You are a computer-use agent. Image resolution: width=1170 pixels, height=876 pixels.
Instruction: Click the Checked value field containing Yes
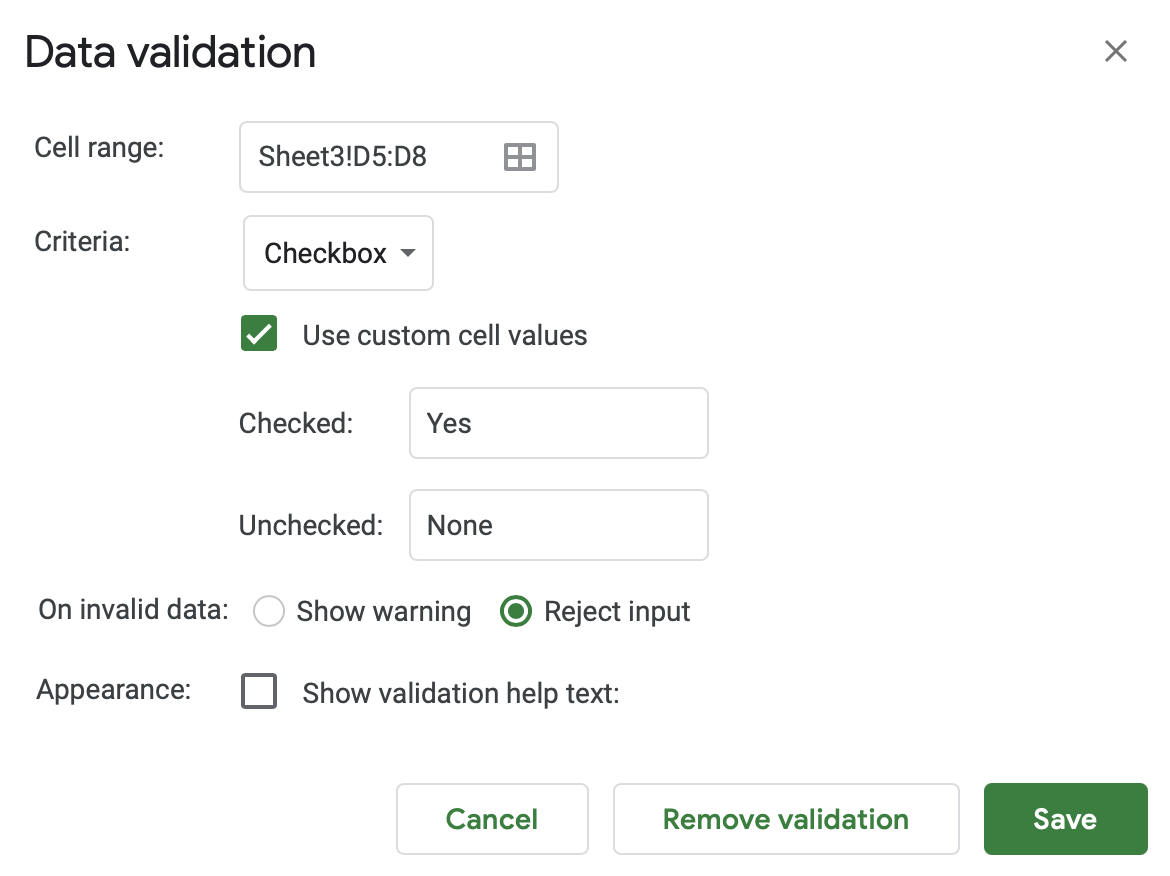point(558,424)
